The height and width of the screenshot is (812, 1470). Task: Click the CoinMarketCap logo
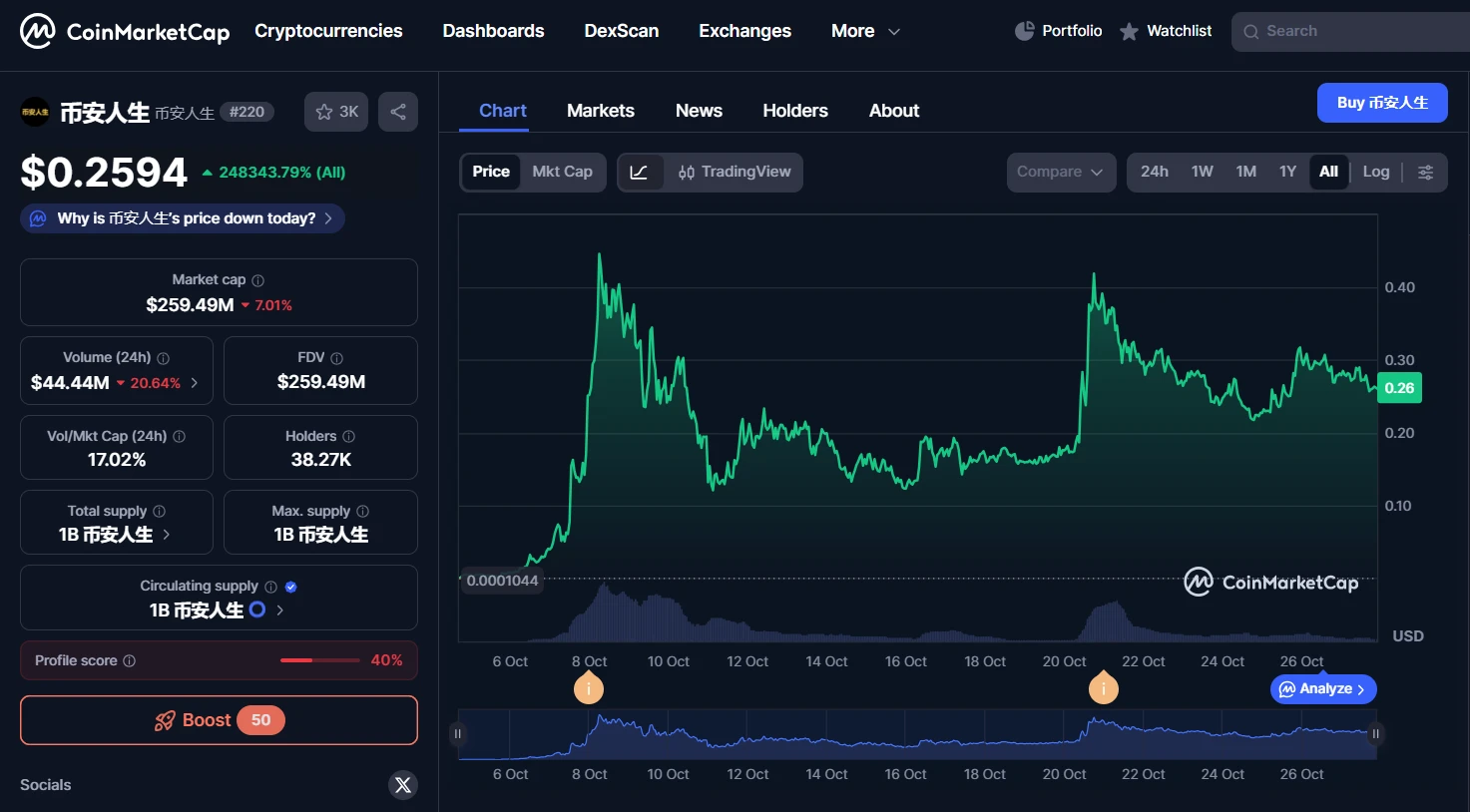click(125, 32)
